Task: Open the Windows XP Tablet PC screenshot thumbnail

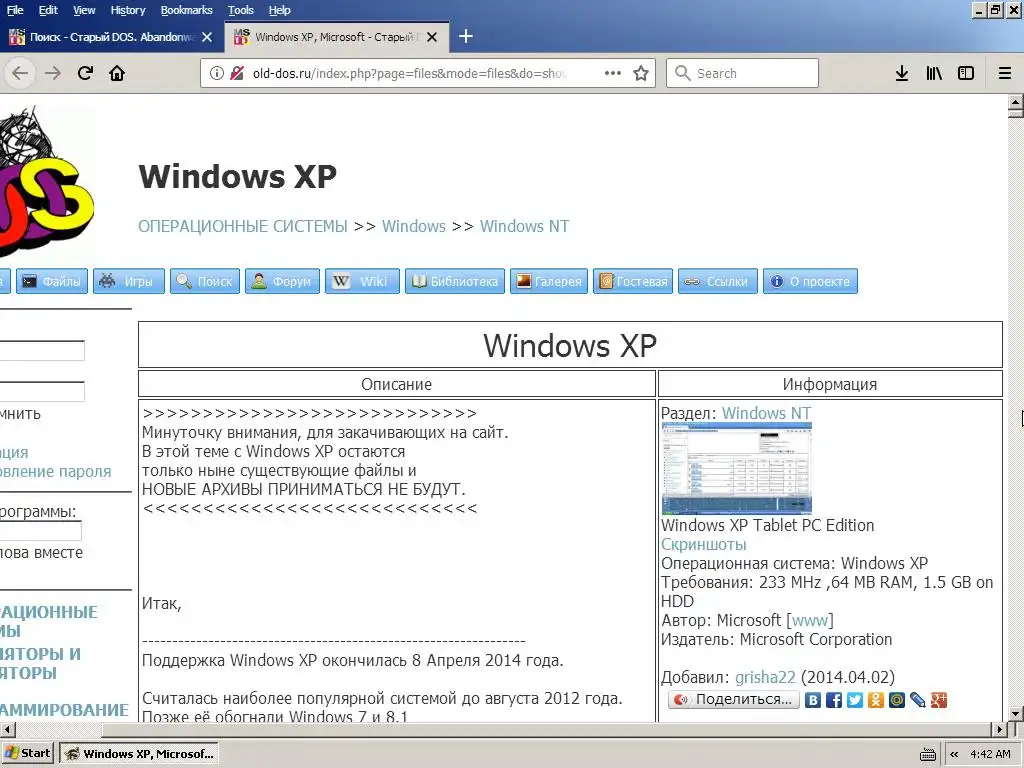Action: pos(737,468)
